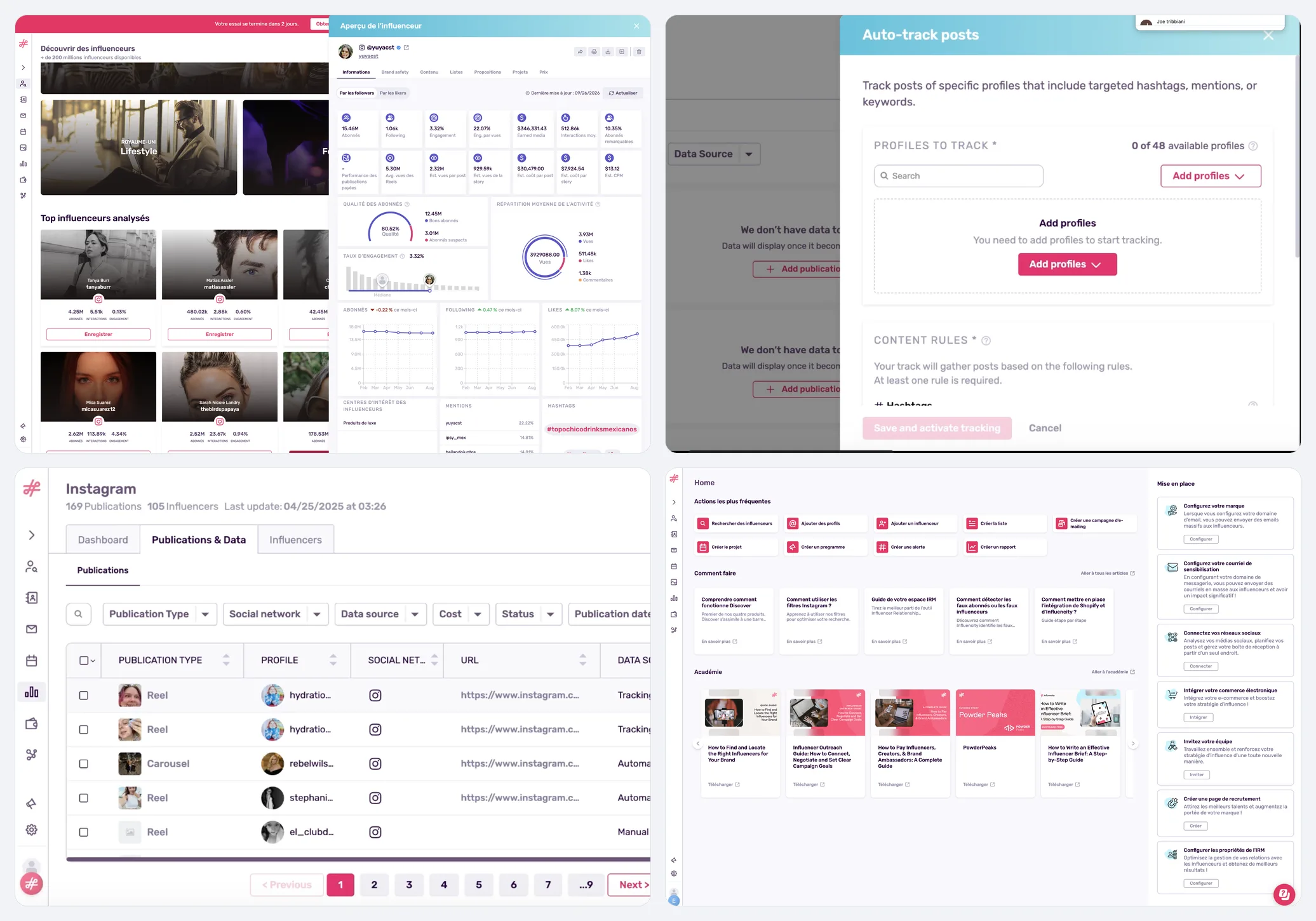
Task: Click the magnifier search button above publications table
Action: pos(78,614)
